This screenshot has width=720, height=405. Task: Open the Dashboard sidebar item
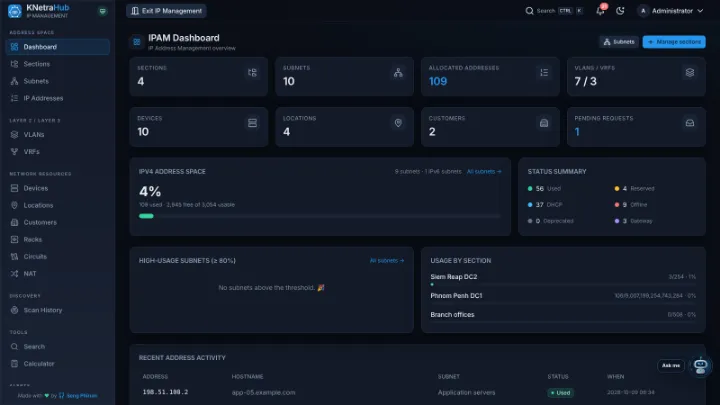[57, 47]
